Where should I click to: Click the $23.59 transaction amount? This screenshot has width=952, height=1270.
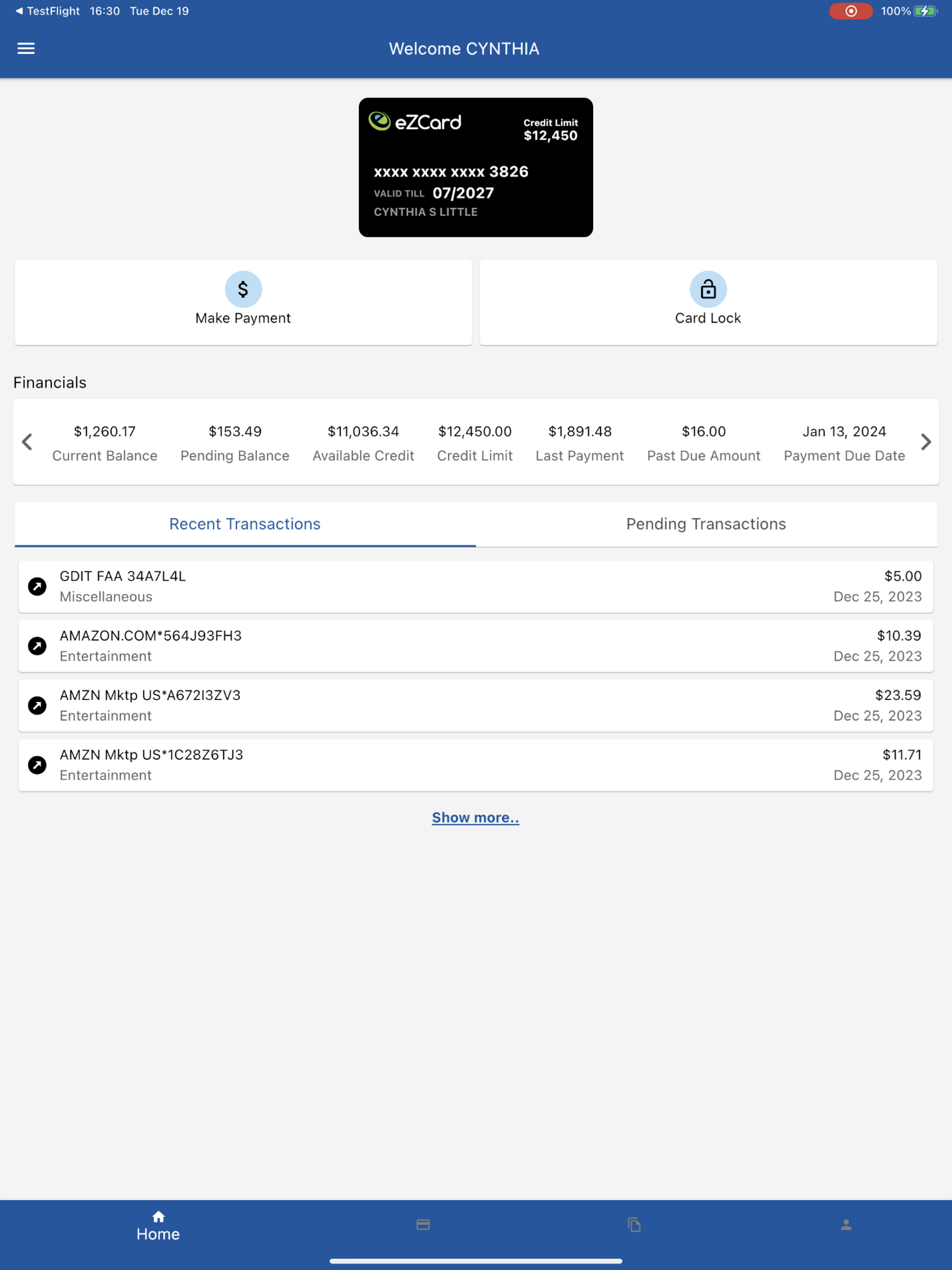tap(898, 695)
